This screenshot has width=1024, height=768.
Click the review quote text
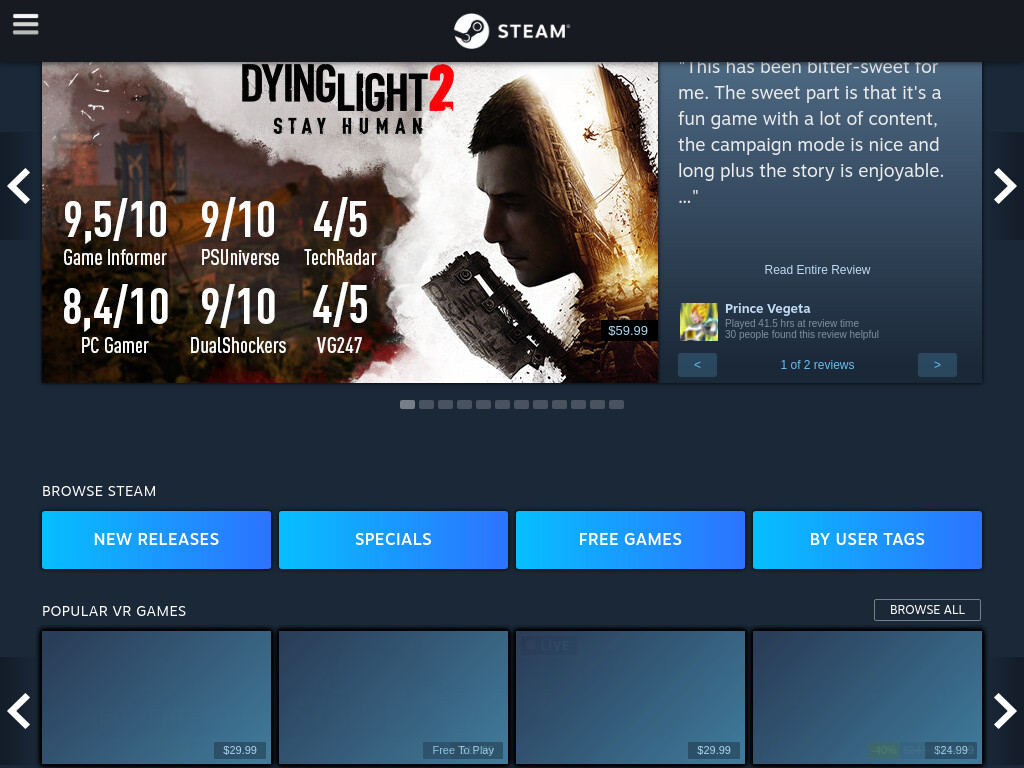click(811, 132)
